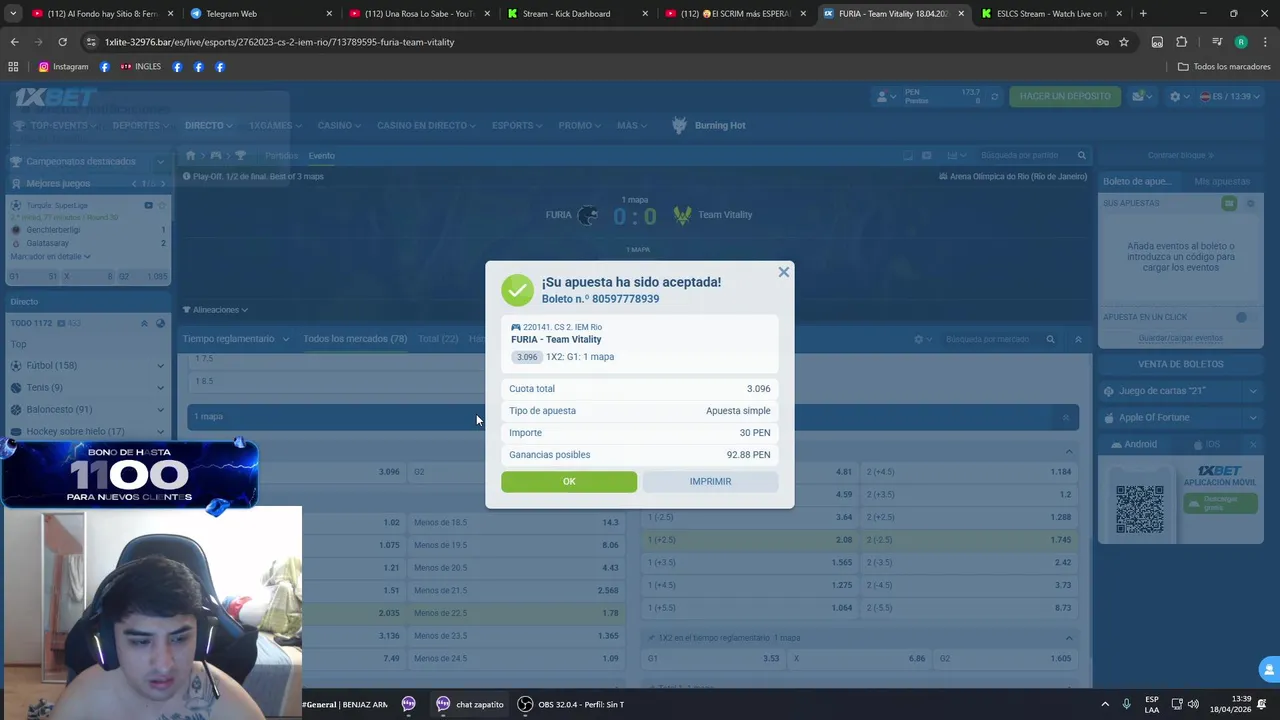Go to previous Mejores juegos slide
This screenshot has height=720, width=1280.
click(134, 184)
